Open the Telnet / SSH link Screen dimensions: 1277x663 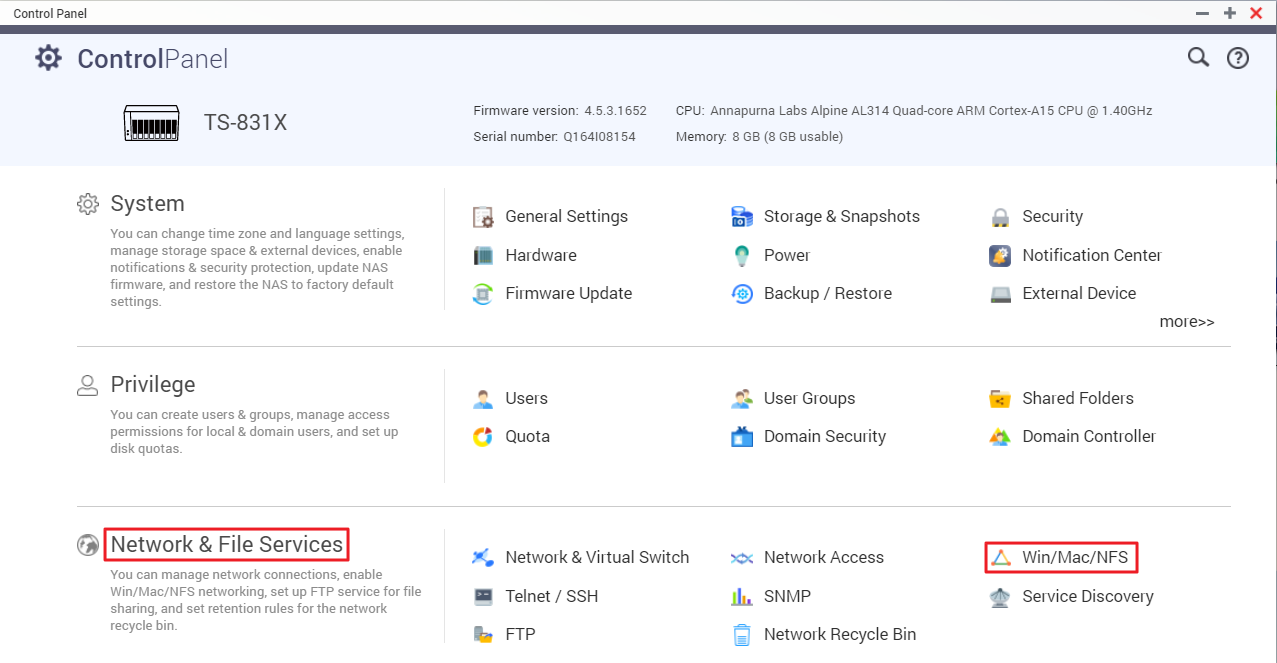pos(552,597)
